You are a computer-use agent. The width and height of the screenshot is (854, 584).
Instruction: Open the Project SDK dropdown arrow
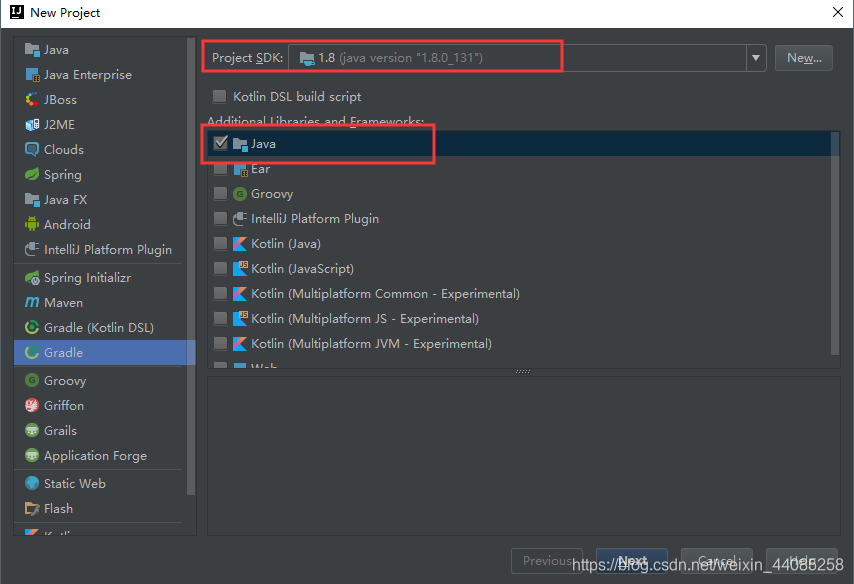[756, 58]
